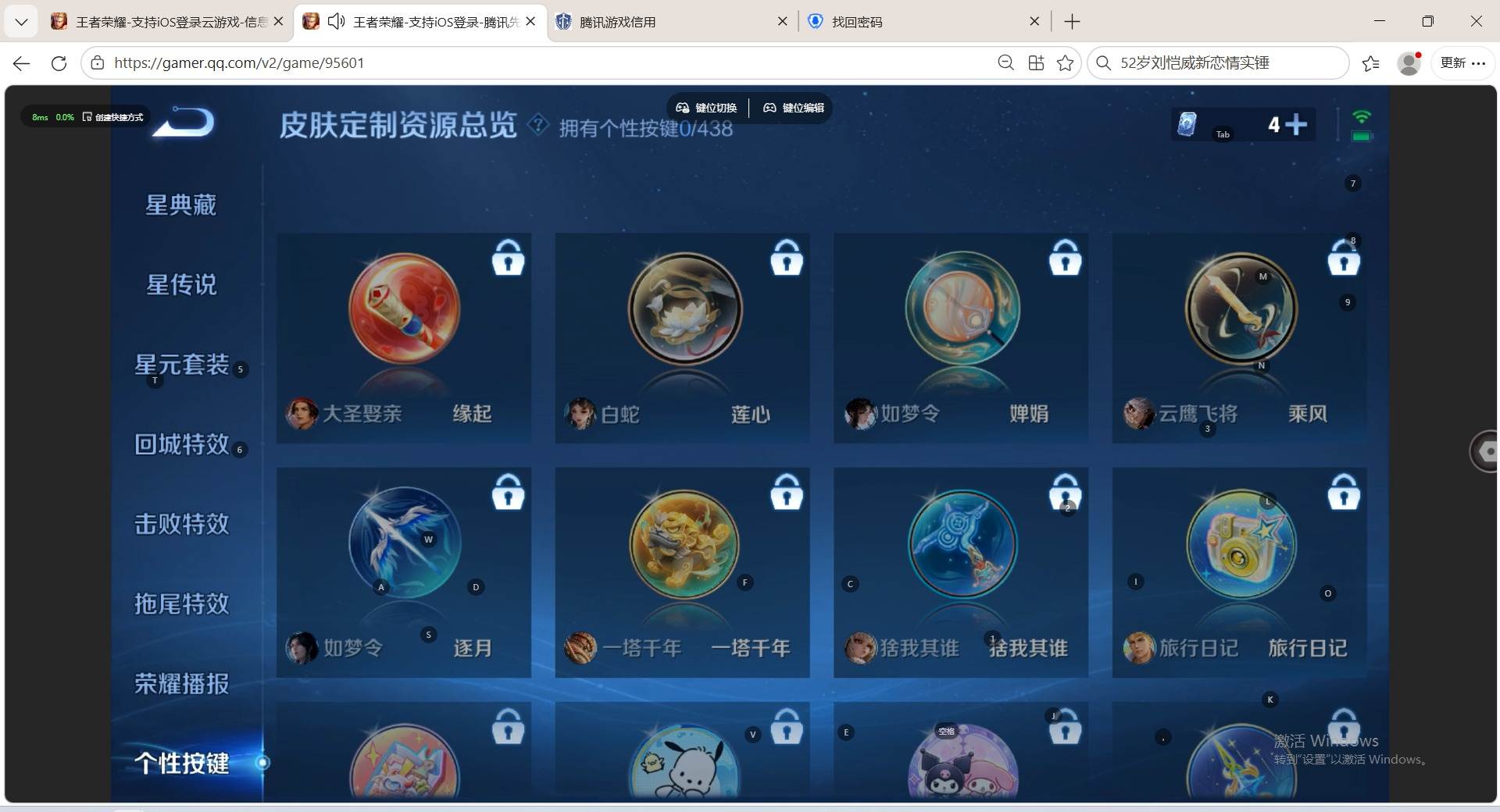Screen dimensions: 1500x812
Task: Select the 个性按键 sidebar category
Action: [181, 763]
